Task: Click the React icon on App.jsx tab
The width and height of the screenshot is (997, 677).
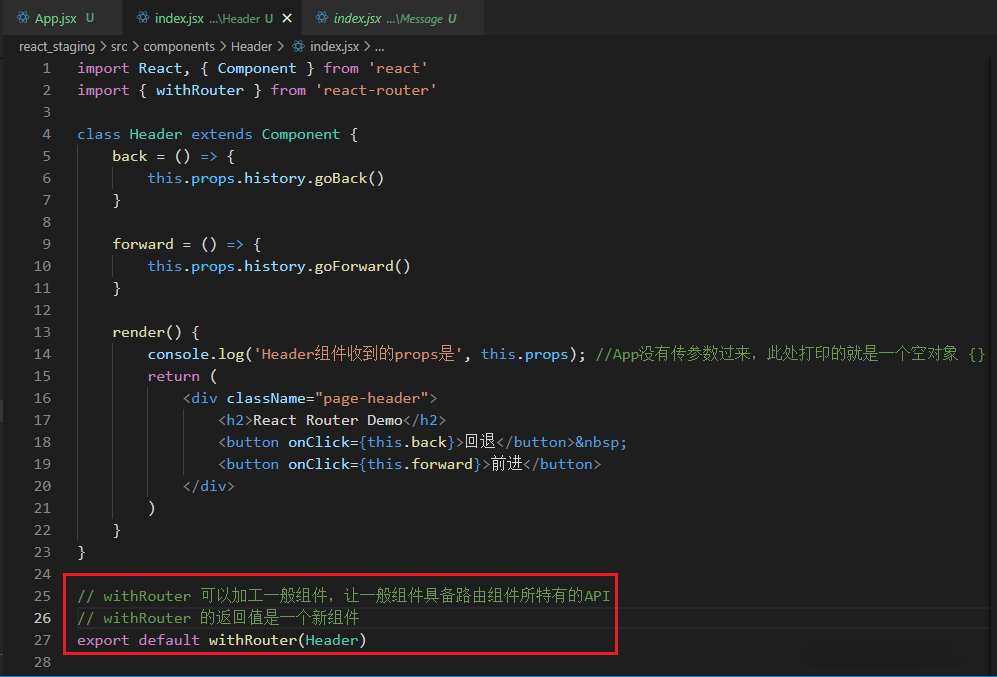Action: click(23, 18)
